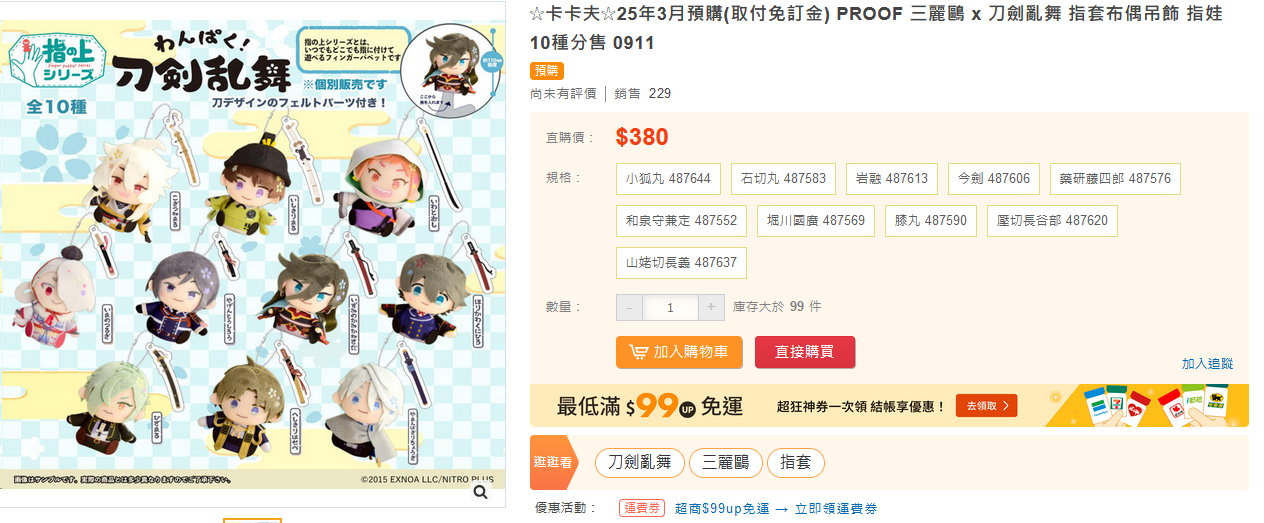Image resolution: width=1264 pixels, height=523 pixels.
Task: Add item with 加入購物車 button
Action: click(x=679, y=352)
